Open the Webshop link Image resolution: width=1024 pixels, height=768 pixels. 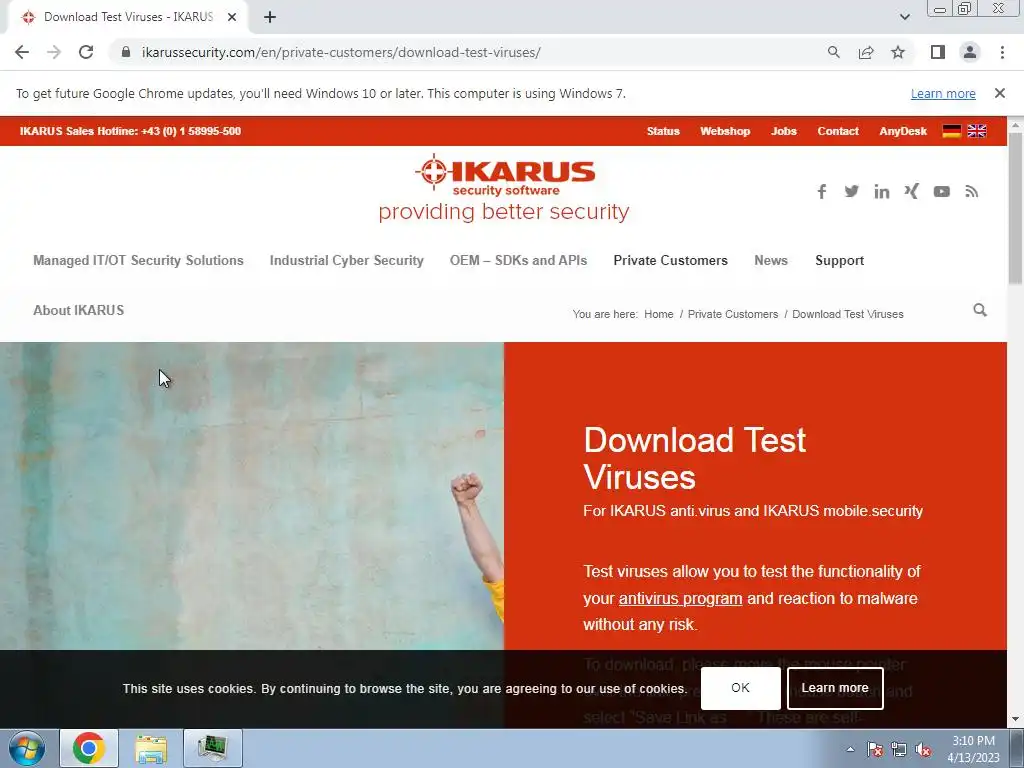pos(725,131)
